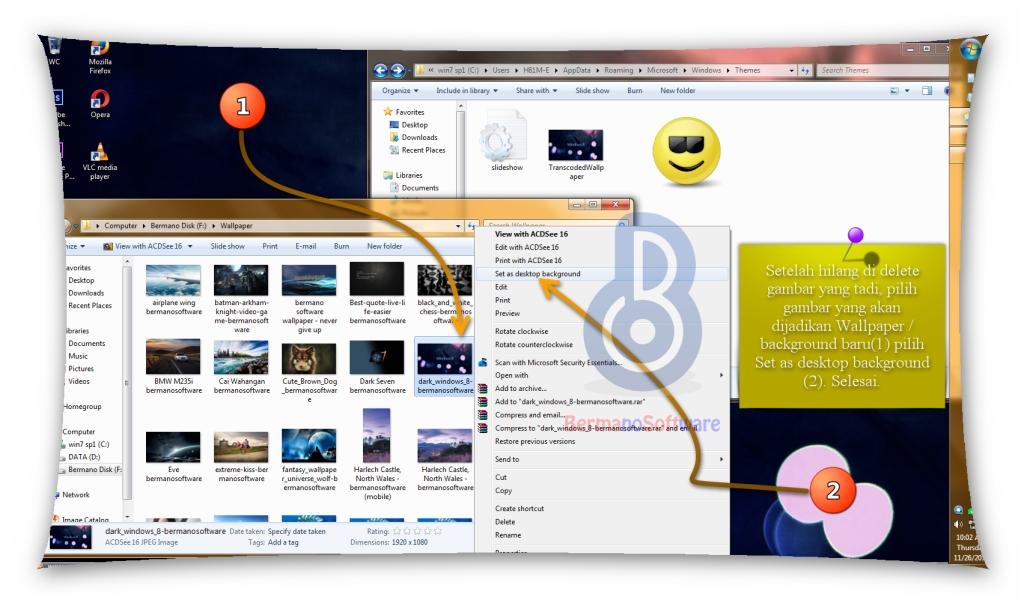
Task: Open Include in library dropdown
Action: [x=466, y=90]
